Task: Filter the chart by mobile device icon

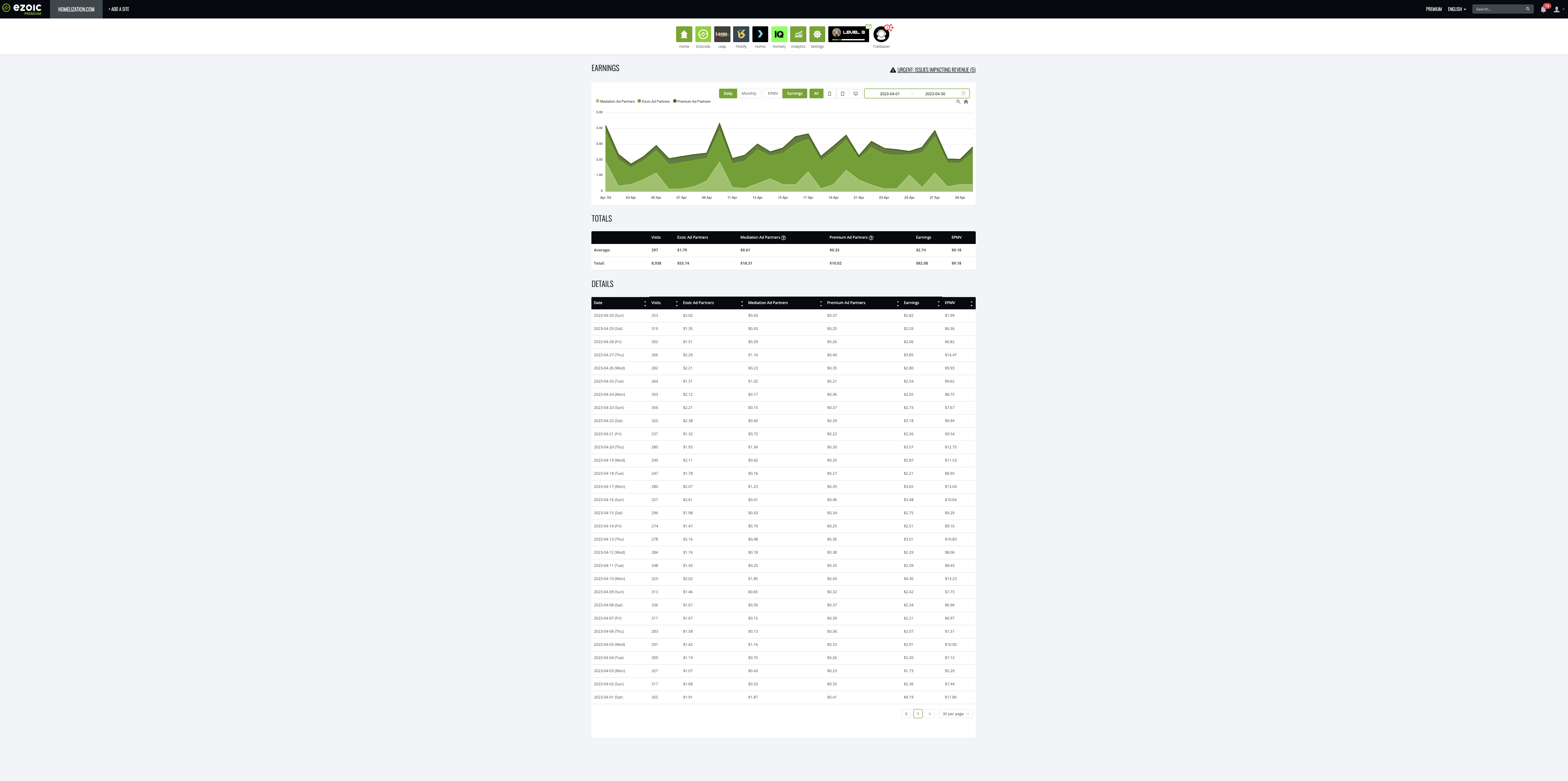Action: pos(829,94)
